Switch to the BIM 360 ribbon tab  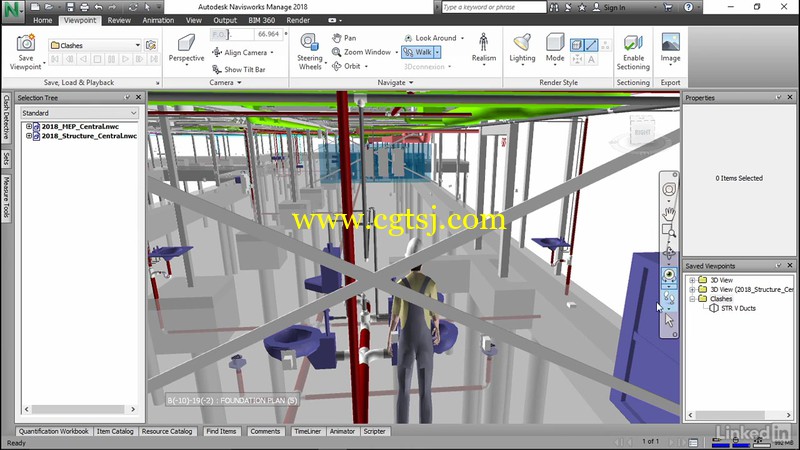[x=261, y=20]
